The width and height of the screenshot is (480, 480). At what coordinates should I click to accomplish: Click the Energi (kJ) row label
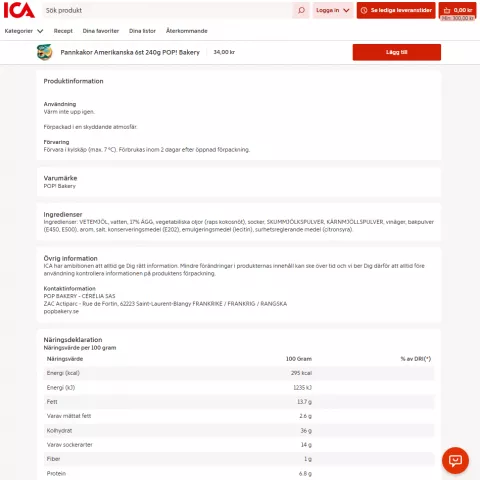point(61,388)
